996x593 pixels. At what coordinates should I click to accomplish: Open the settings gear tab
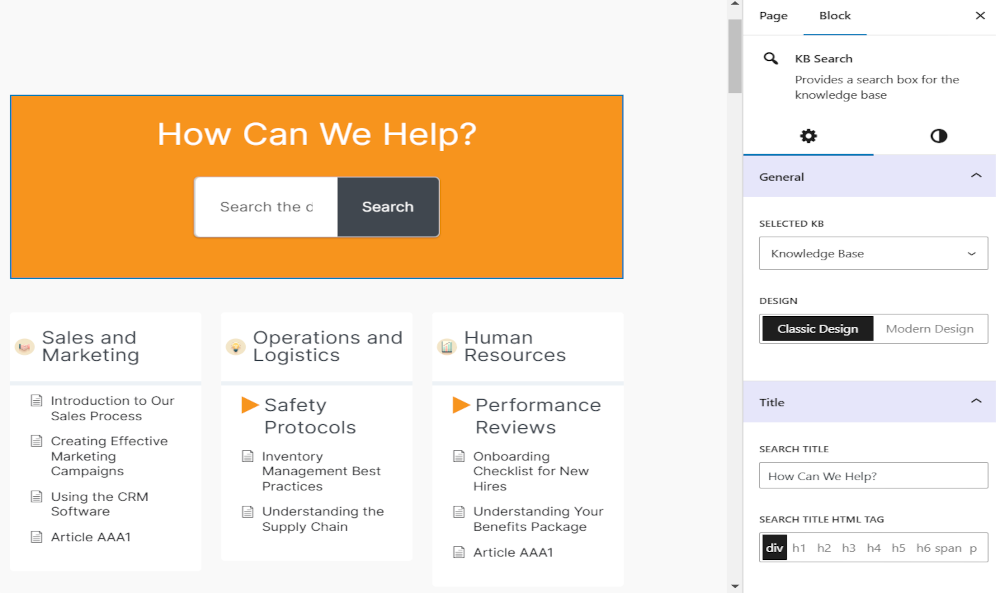[x=808, y=136]
